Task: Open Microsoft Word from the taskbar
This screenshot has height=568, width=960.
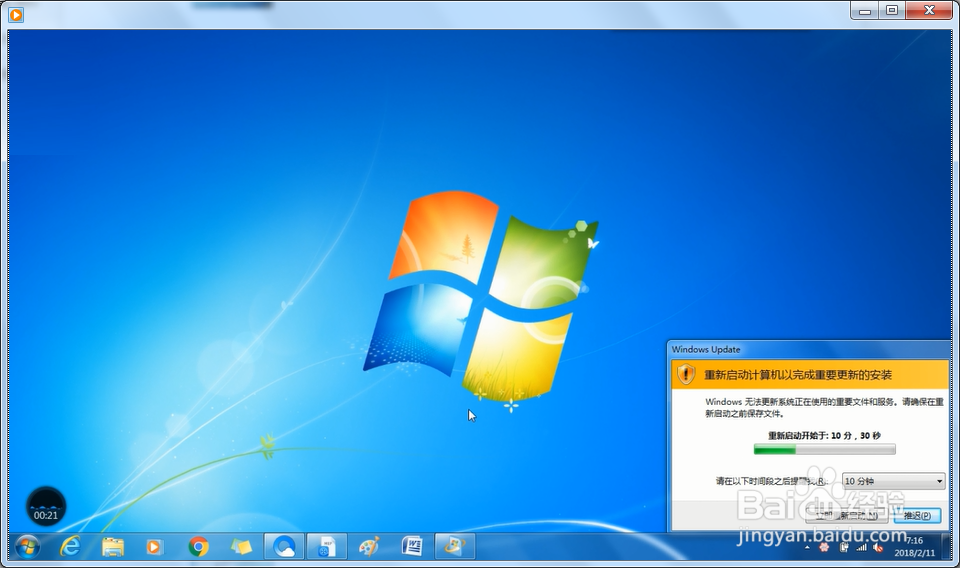Action: pos(412,546)
